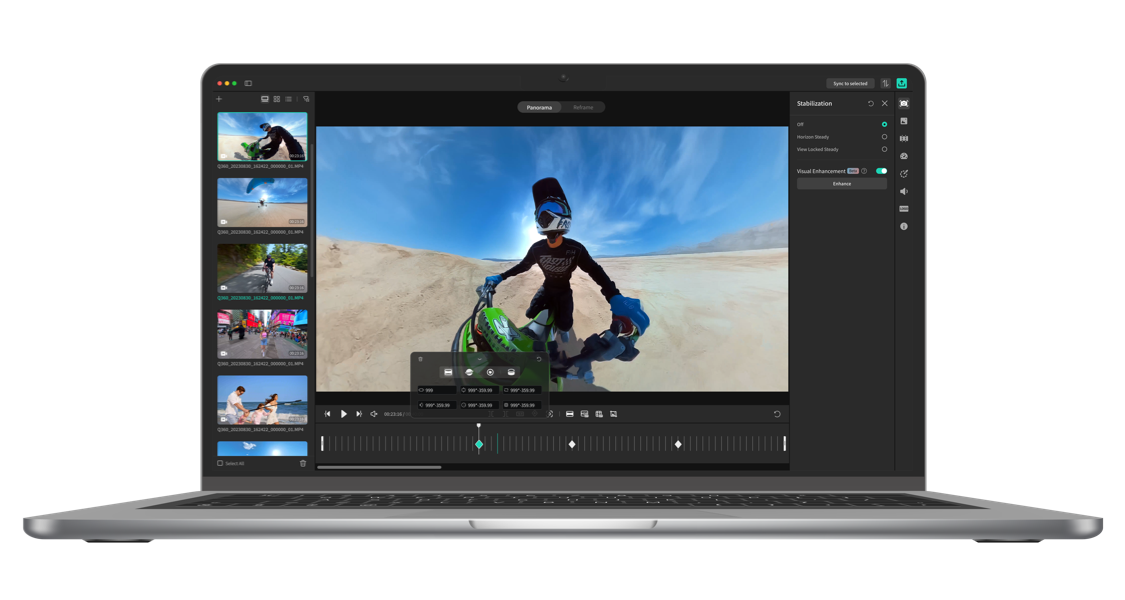Viewport: 1125px width, 600px height.
Task: Click the Enhance button
Action: [842, 184]
